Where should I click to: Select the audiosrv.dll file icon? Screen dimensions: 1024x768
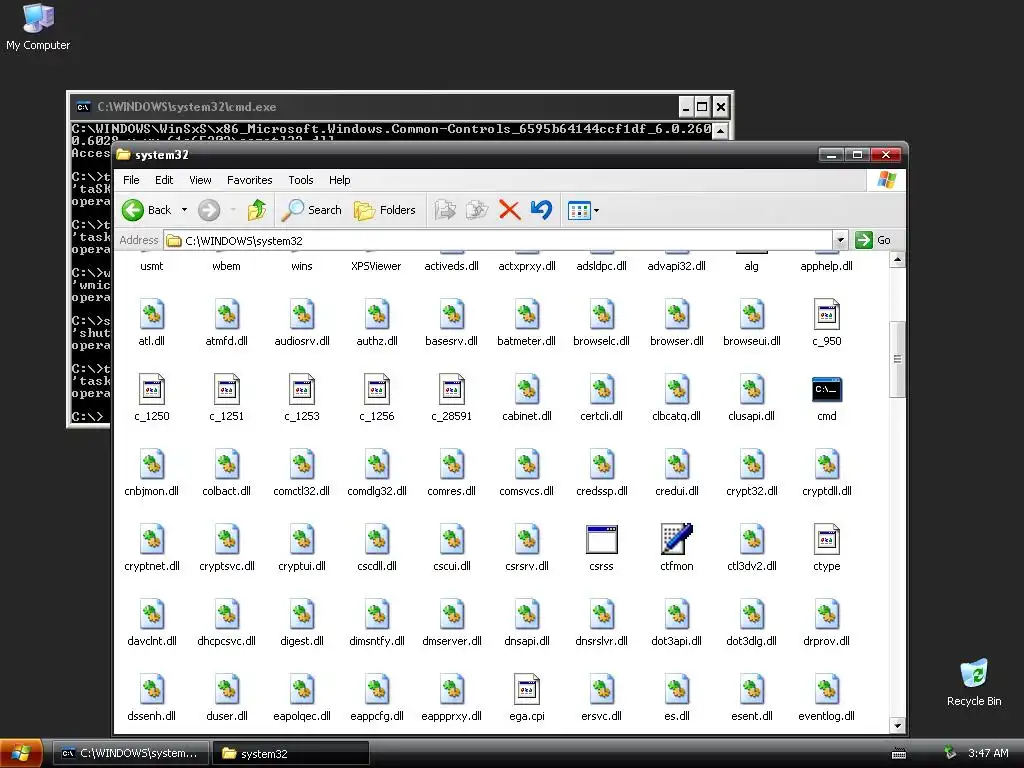pos(302,315)
